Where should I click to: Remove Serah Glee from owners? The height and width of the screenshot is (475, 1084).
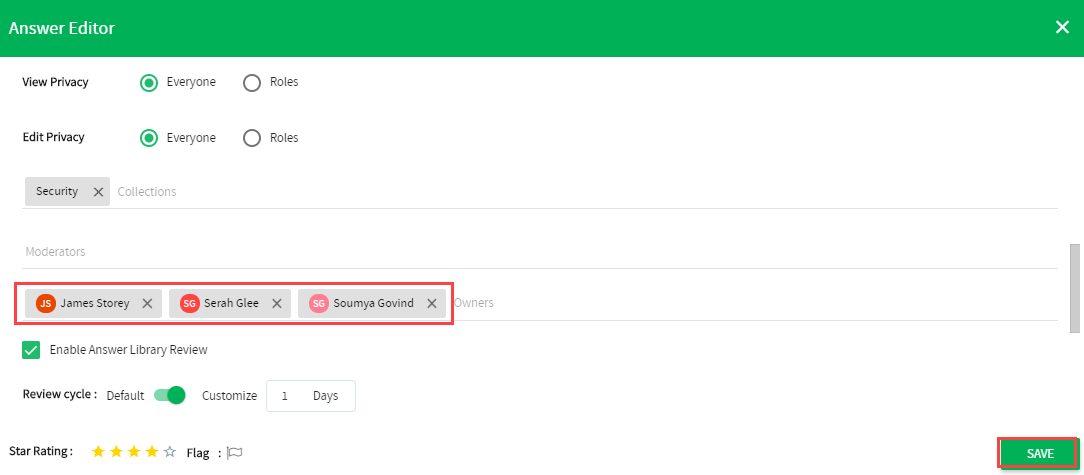click(x=277, y=304)
